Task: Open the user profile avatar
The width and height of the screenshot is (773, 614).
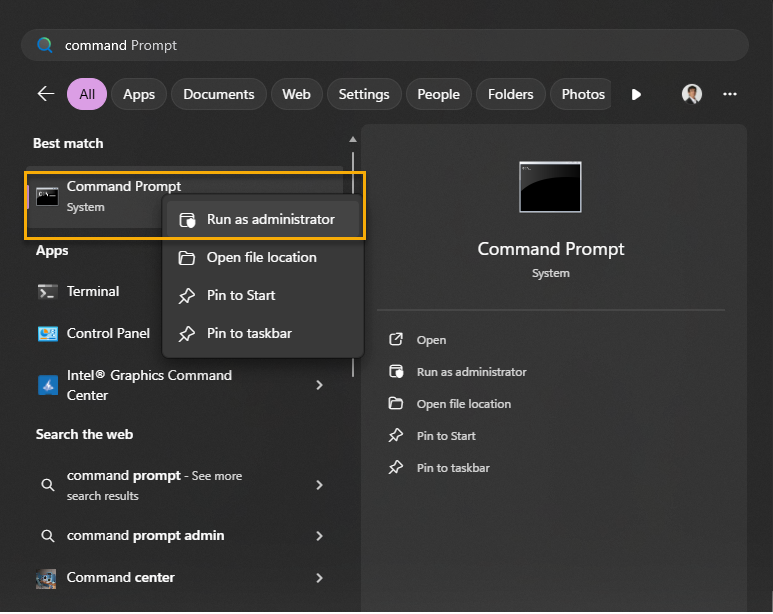Action: click(692, 94)
